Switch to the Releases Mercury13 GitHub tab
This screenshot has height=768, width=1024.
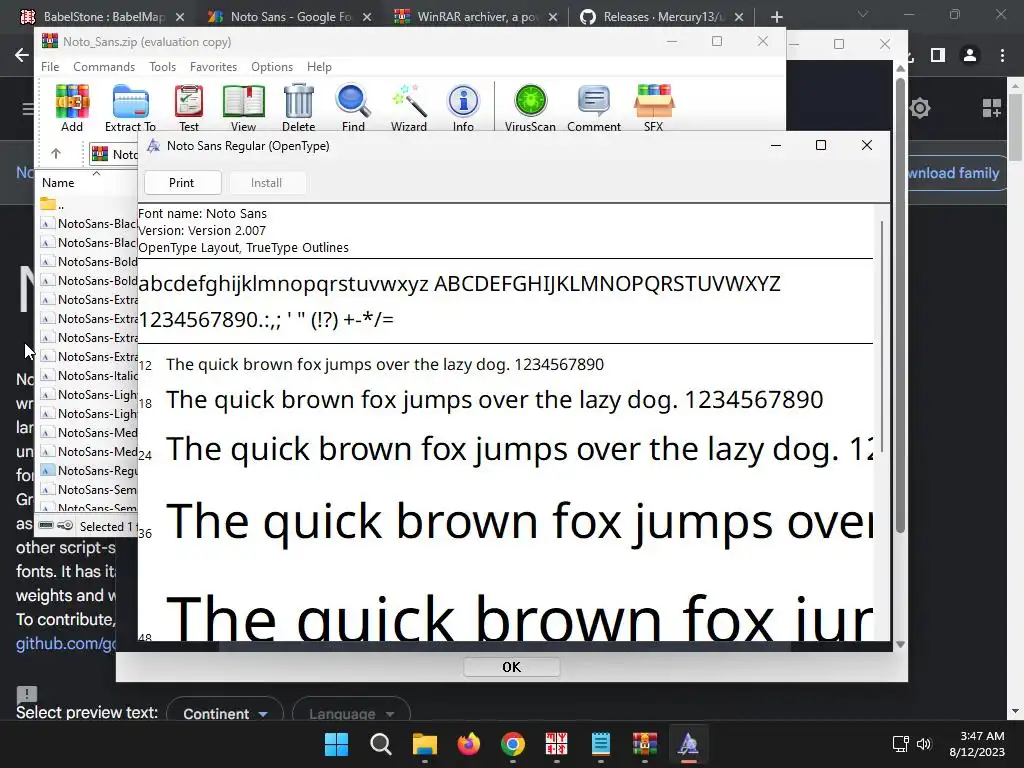coord(664,16)
